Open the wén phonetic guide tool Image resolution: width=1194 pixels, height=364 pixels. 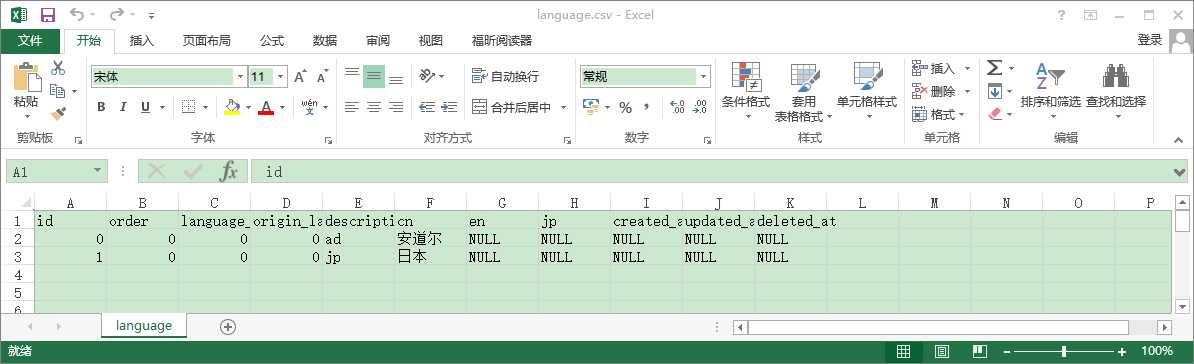point(309,107)
